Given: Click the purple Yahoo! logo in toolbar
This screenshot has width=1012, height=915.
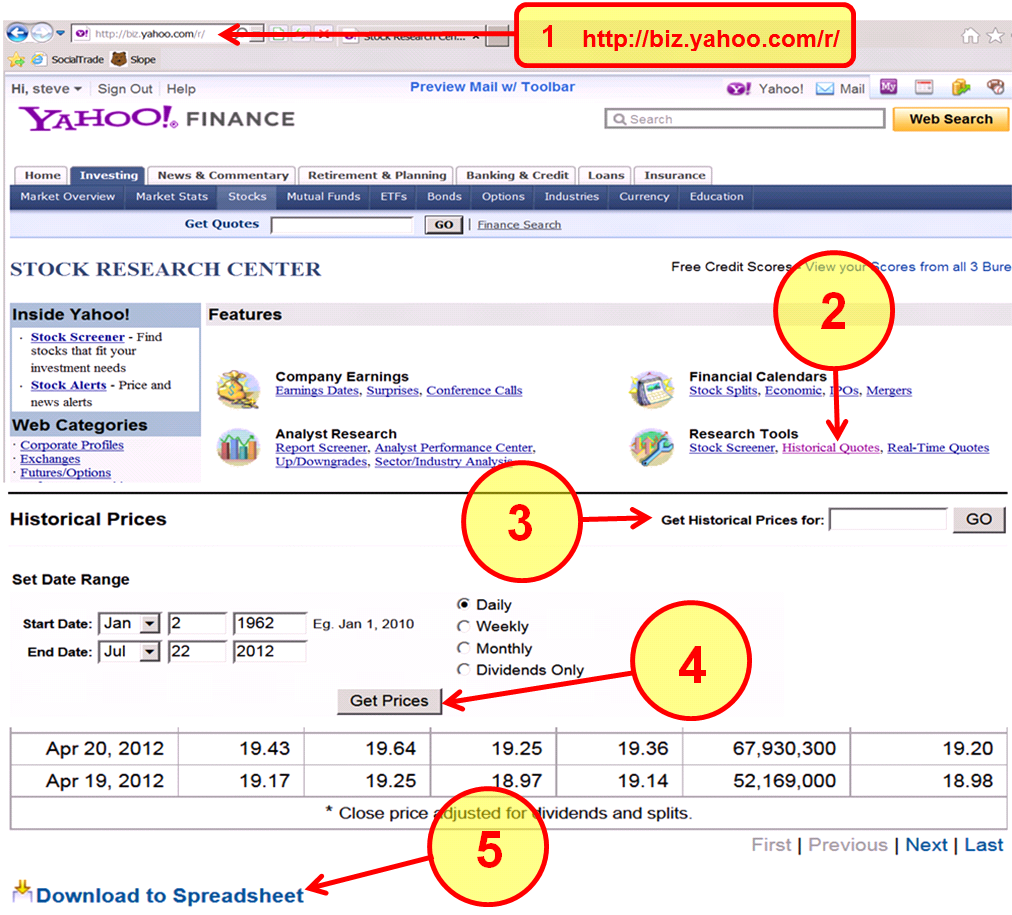Looking at the screenshot, I should click(x=739, y=89).
